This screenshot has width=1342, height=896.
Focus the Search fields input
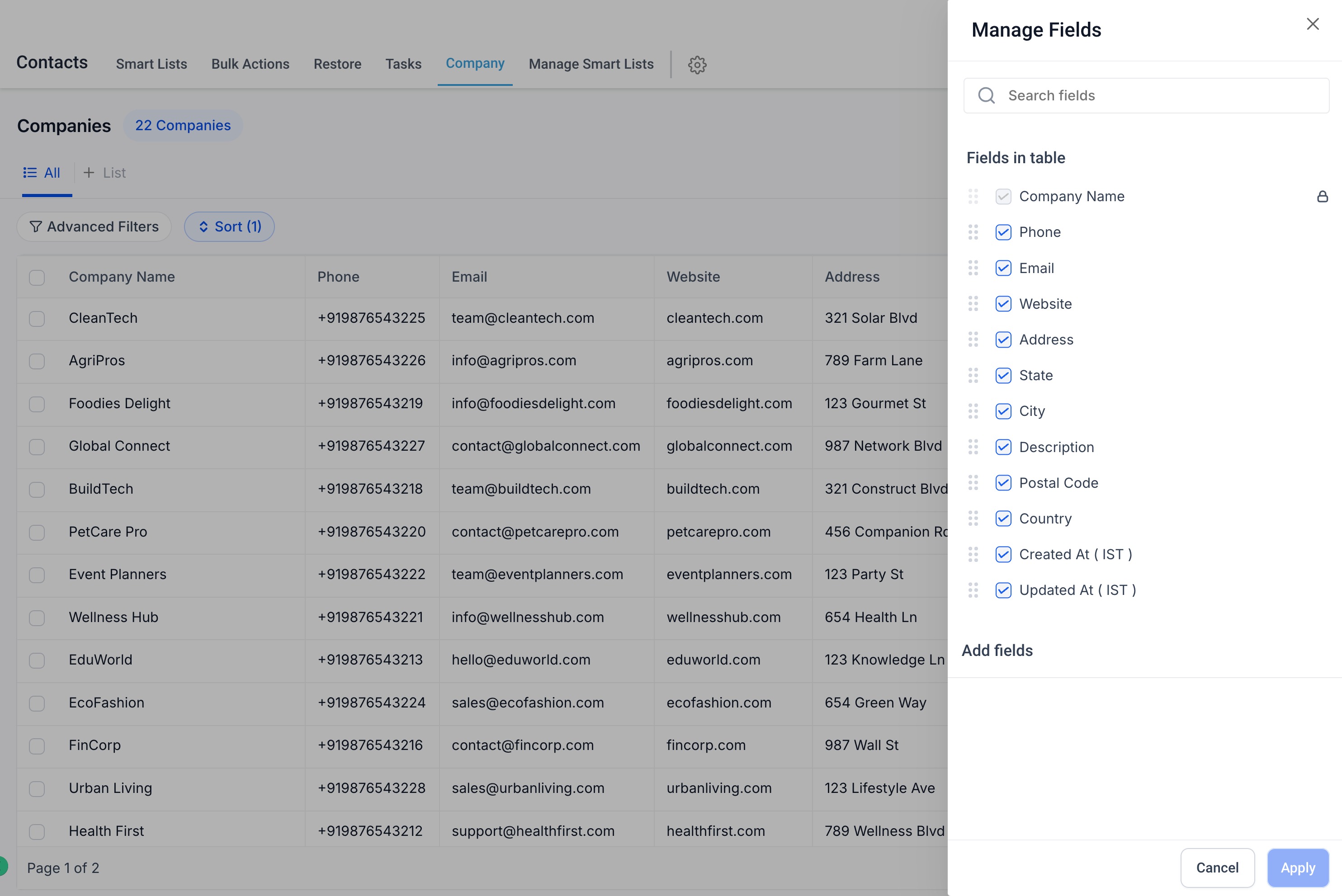[1146, 95]
